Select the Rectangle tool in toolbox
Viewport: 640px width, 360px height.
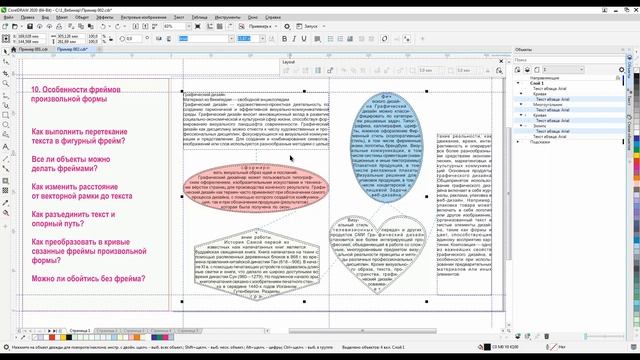tap(6, 115)
